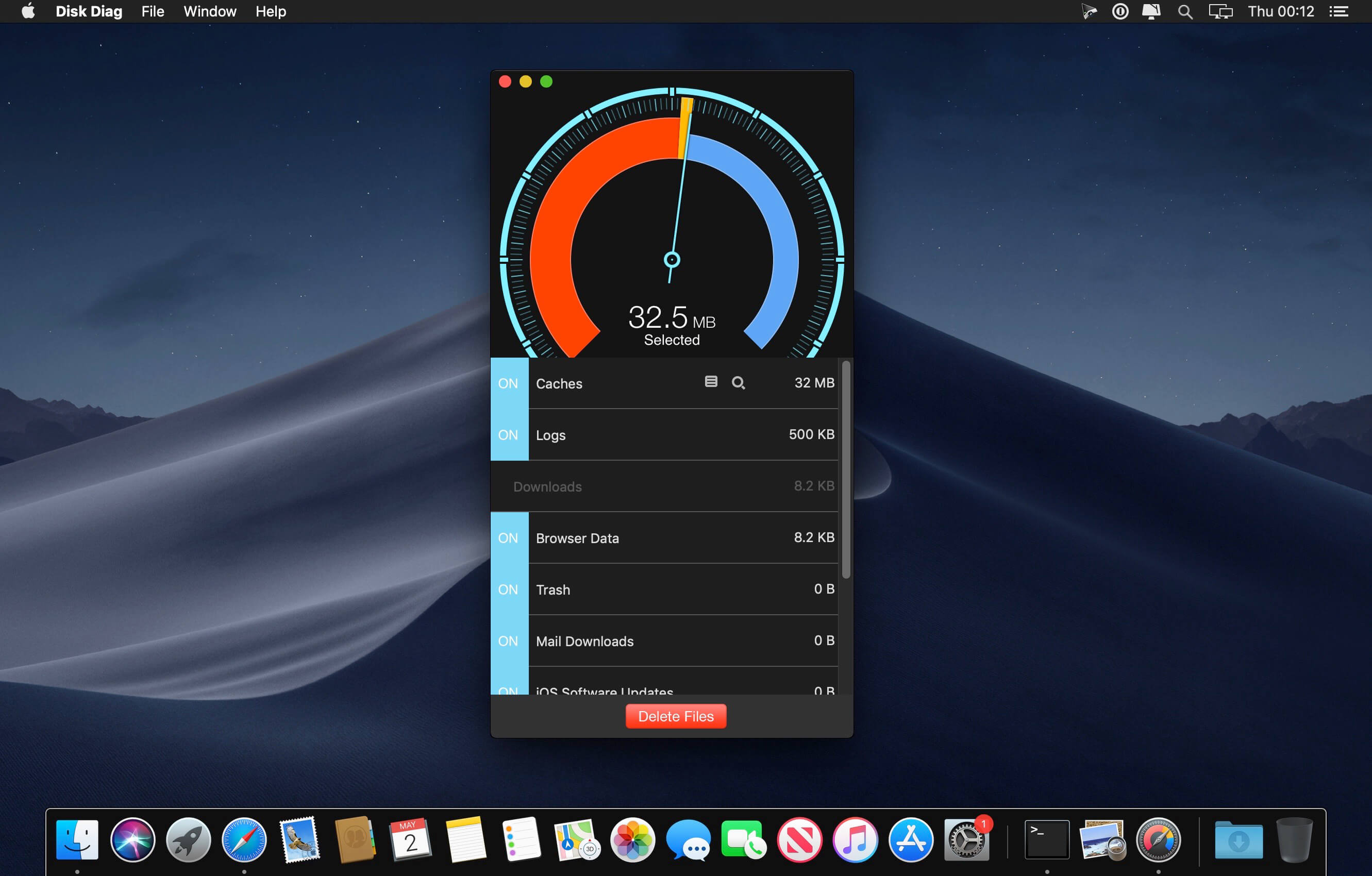Screen dimensions: 1372x876
Task: Open System Preferences gear in Dock
Action: point(967,839)
